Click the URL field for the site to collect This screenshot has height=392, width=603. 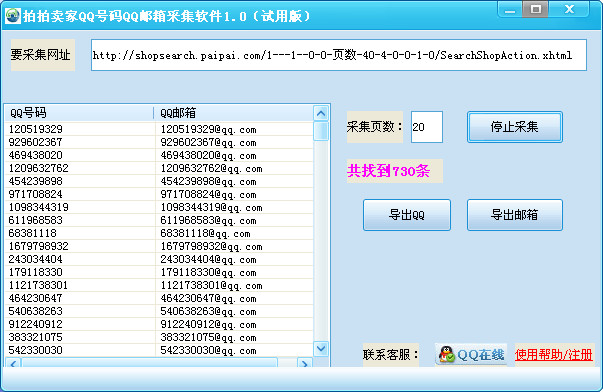[339, 55]
